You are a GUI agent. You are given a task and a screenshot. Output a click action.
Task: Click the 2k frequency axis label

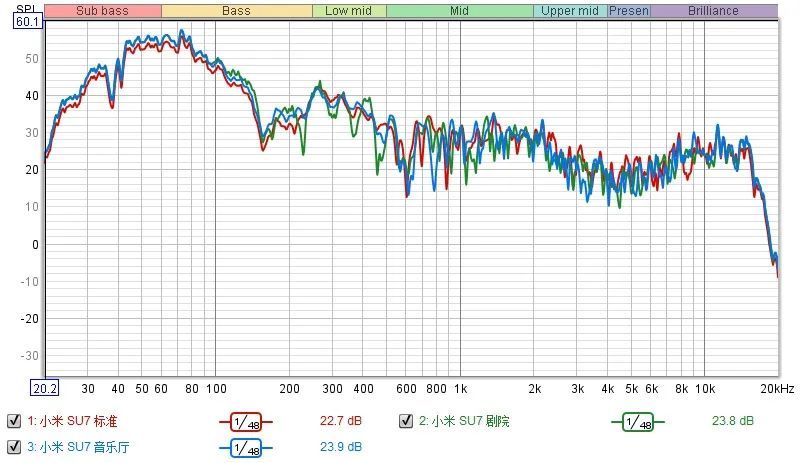coord(534,389)
